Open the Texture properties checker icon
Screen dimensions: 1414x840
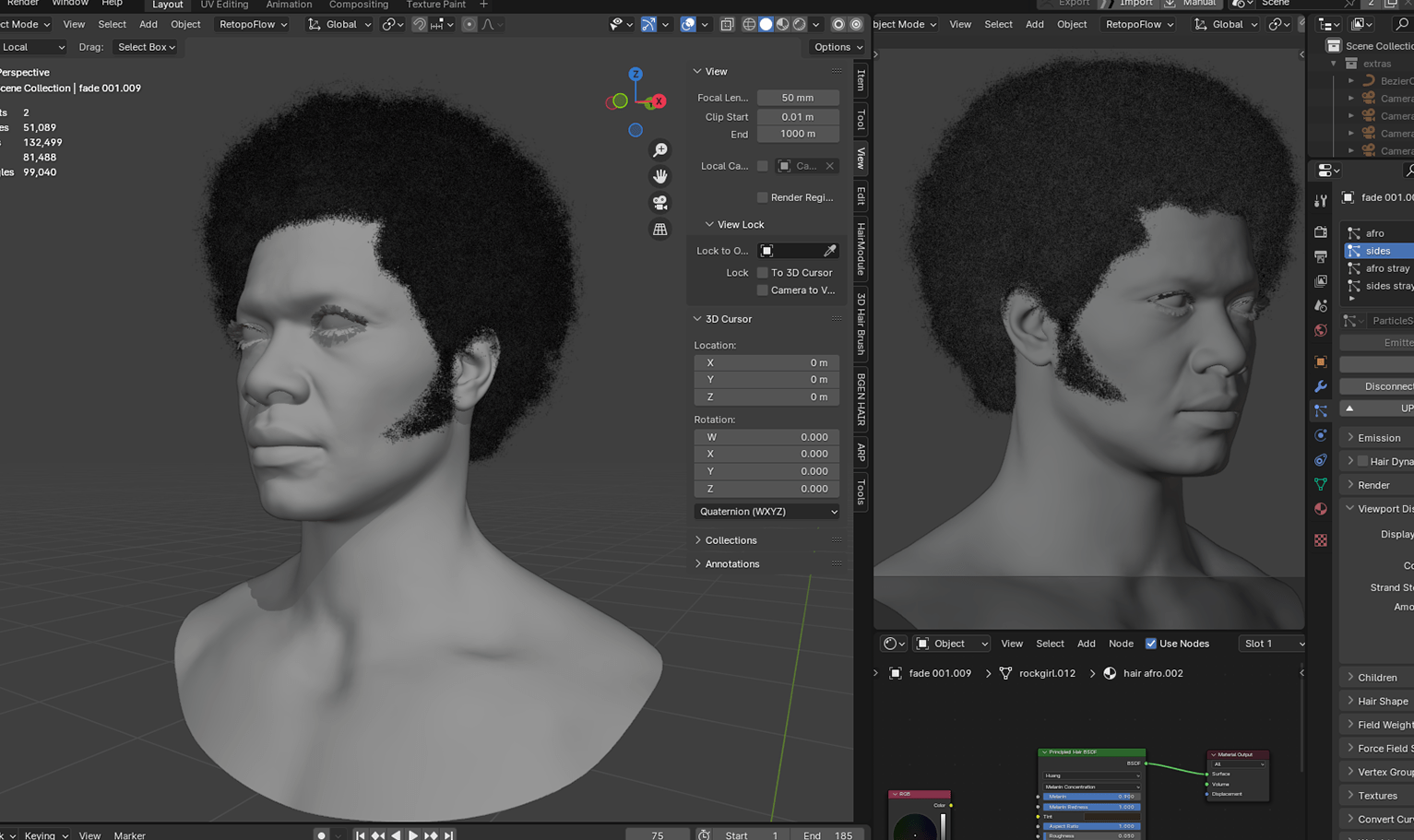tap(1321, 540)
